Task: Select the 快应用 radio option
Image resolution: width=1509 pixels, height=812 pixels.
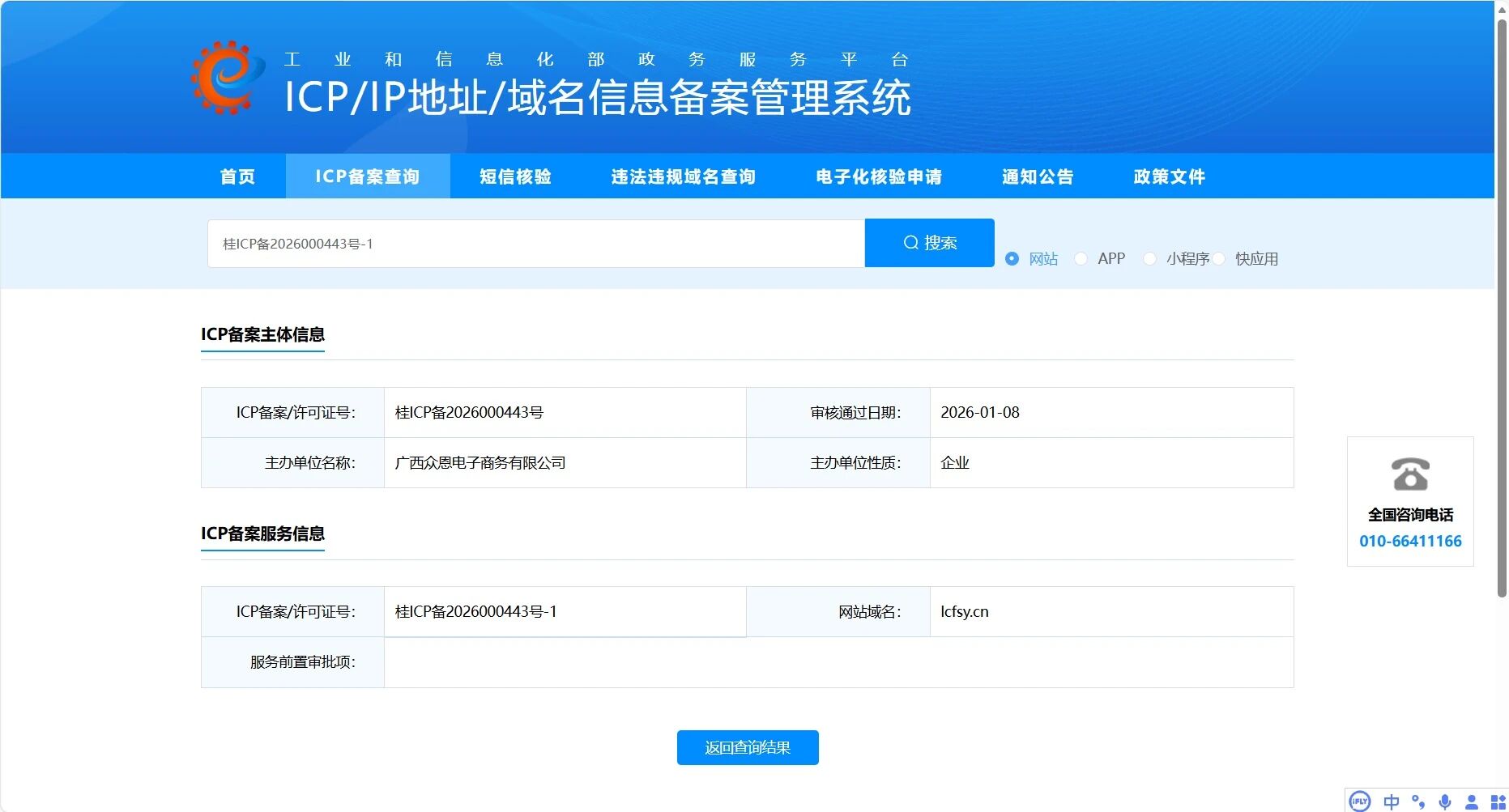Action: pos(1219,259)
